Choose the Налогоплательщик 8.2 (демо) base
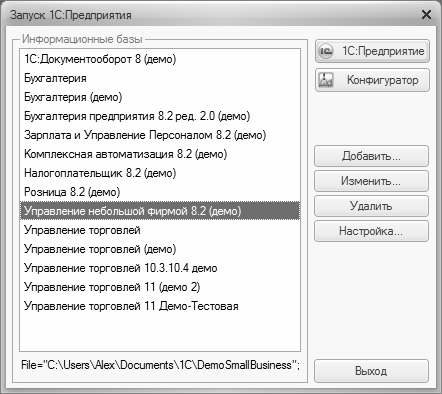The height and width of the screenshot is (394, 442). (x=160, y=173)
